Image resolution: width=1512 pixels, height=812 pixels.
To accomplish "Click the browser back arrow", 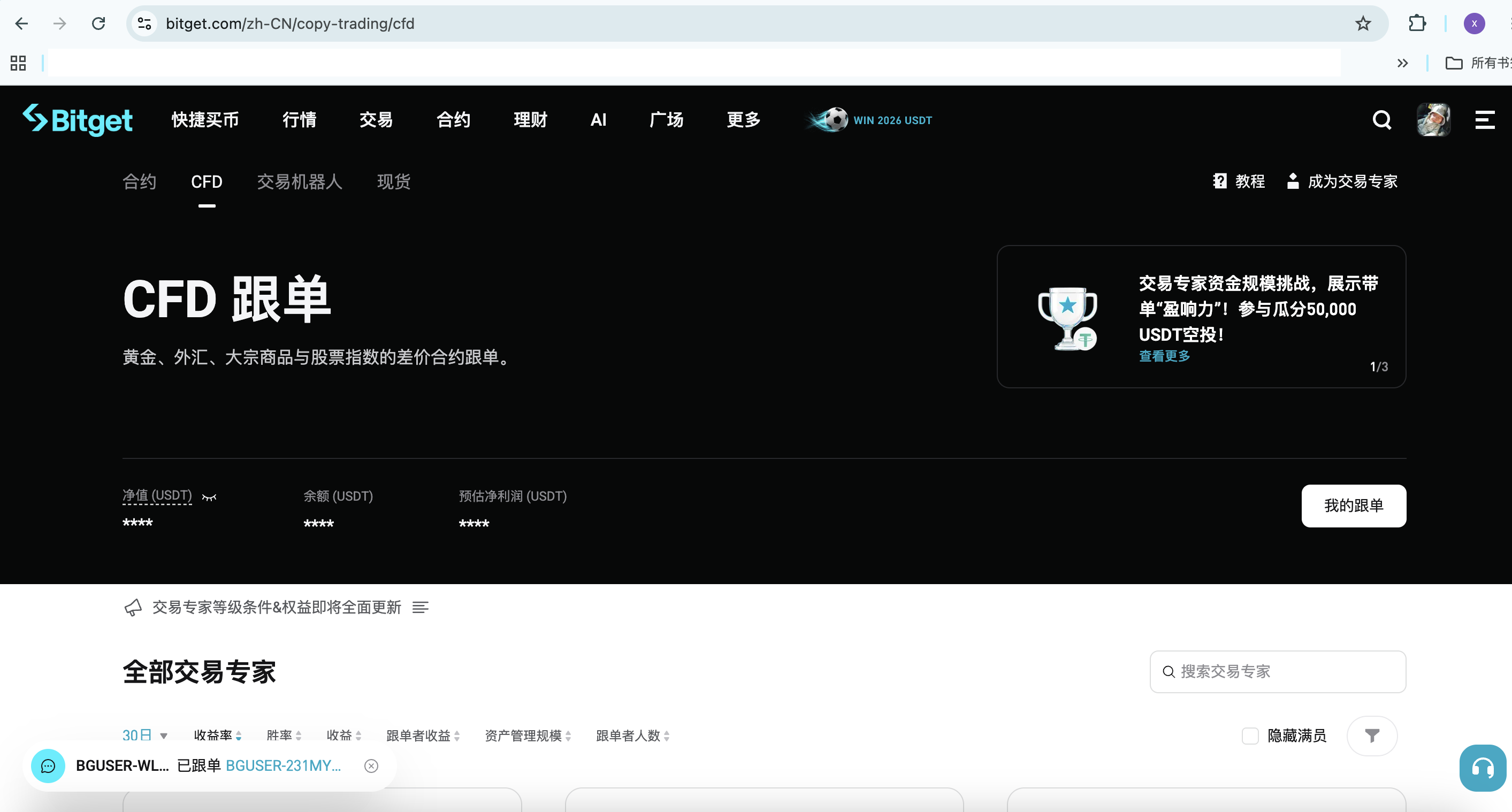I will (22, 24).
